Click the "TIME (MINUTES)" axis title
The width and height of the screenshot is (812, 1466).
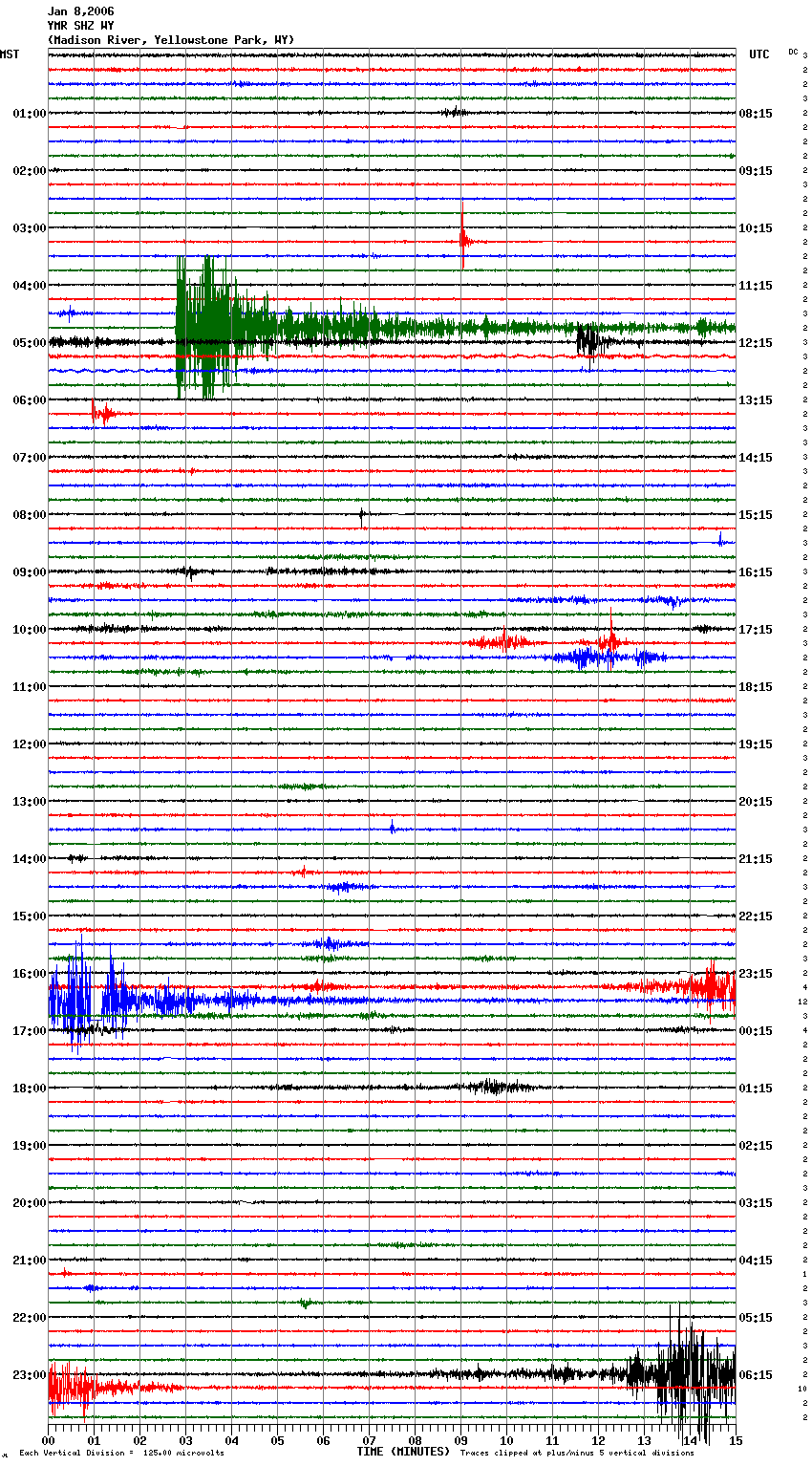tap(403, 1452)
